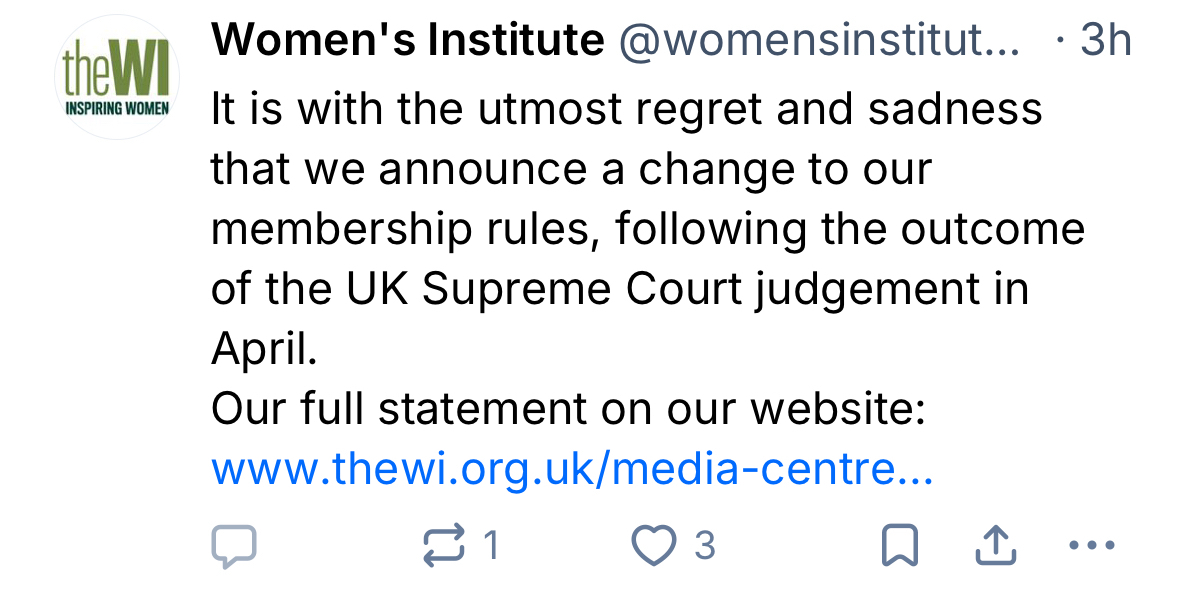Like the post with the heart icon

[x=654, y=546]
